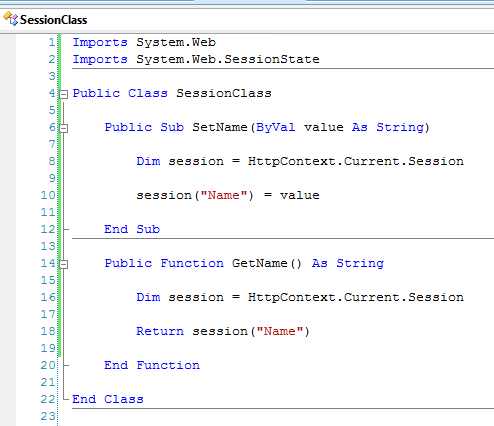Viewport: 494px width, 426px height.
Task: Open the SessionClass class dropdown
Action: [247, 20]
